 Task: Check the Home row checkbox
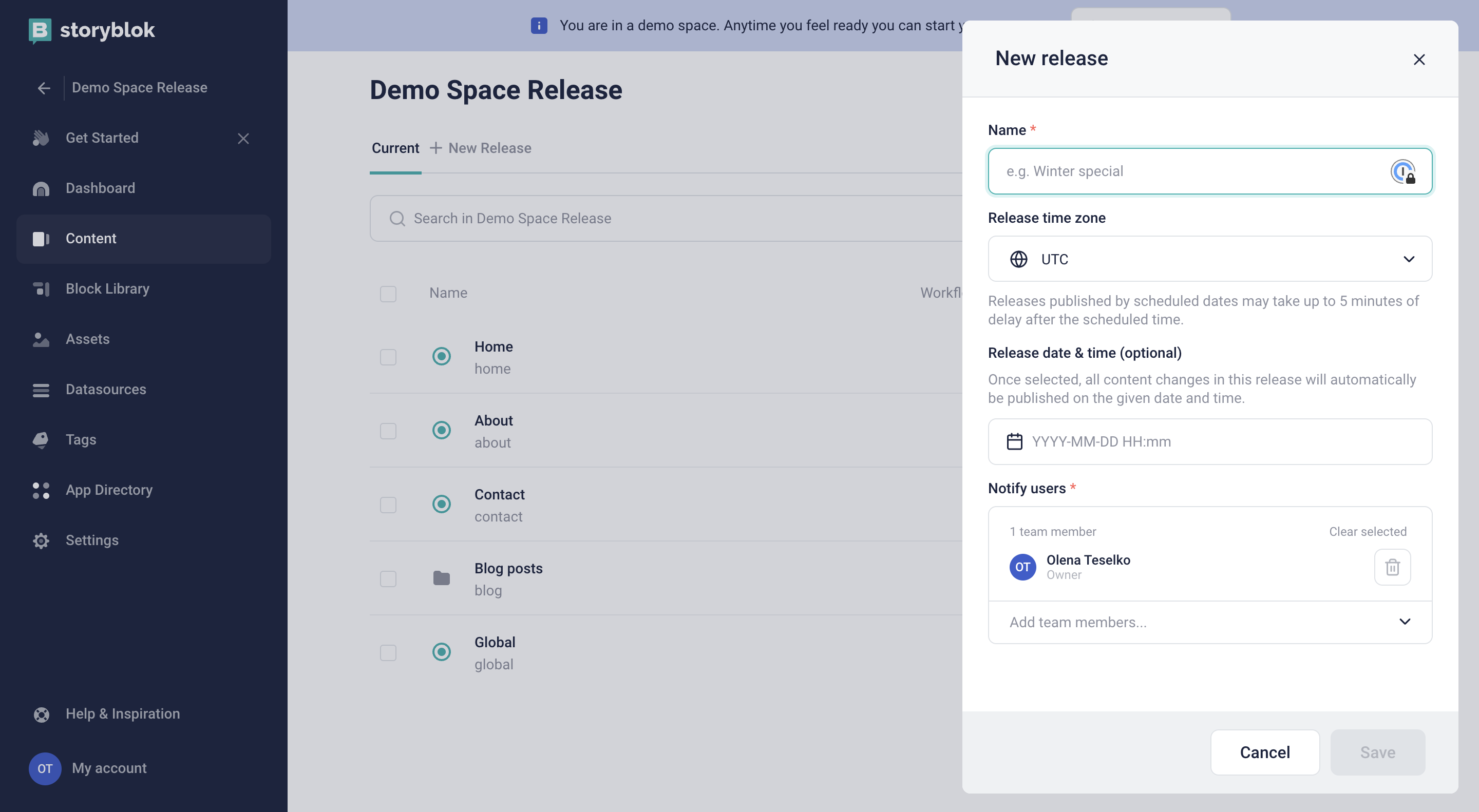tap(388, 357)
